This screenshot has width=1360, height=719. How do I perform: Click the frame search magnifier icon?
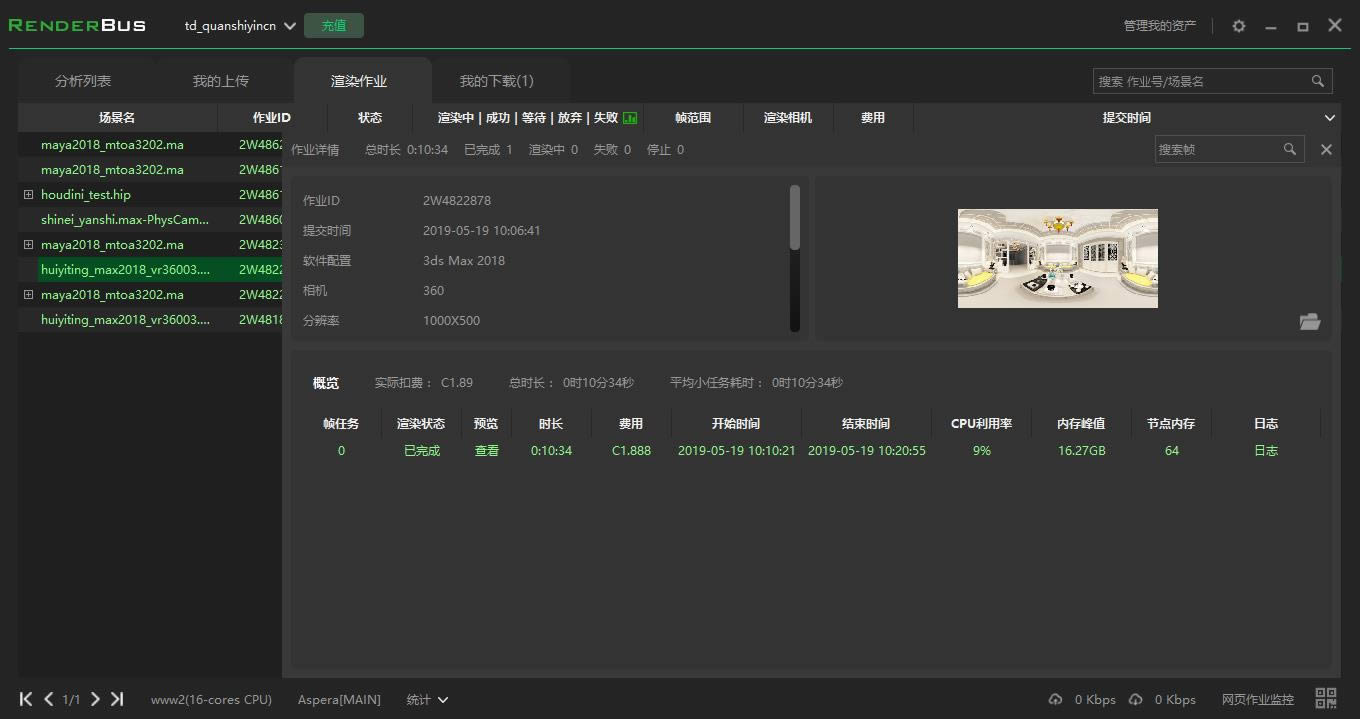pos(1290,149)
